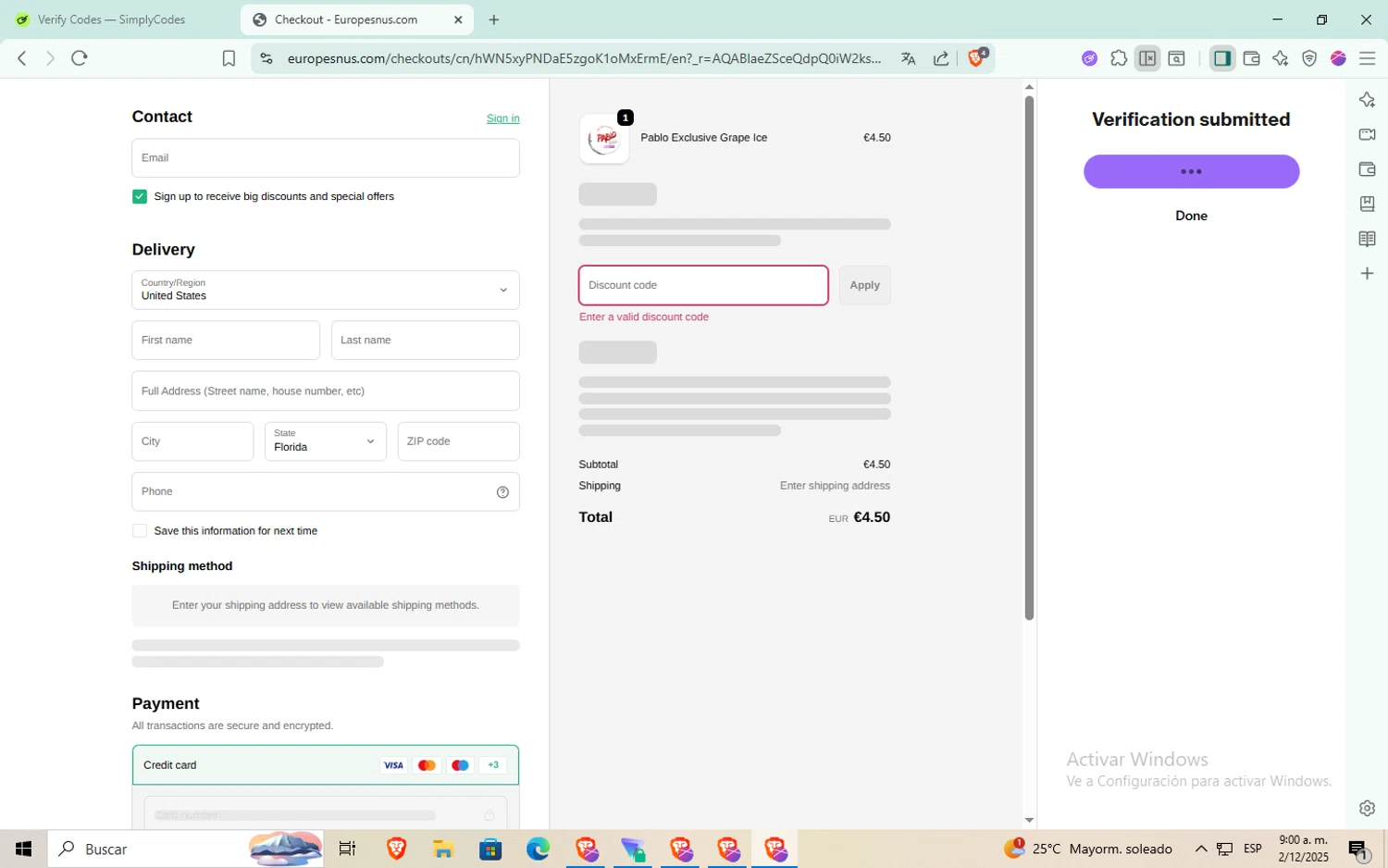Image resolution: width=1388 pixels, height=868 pixels.
Task: Focus the Full Address field
Action: click(x=326, y=391)
